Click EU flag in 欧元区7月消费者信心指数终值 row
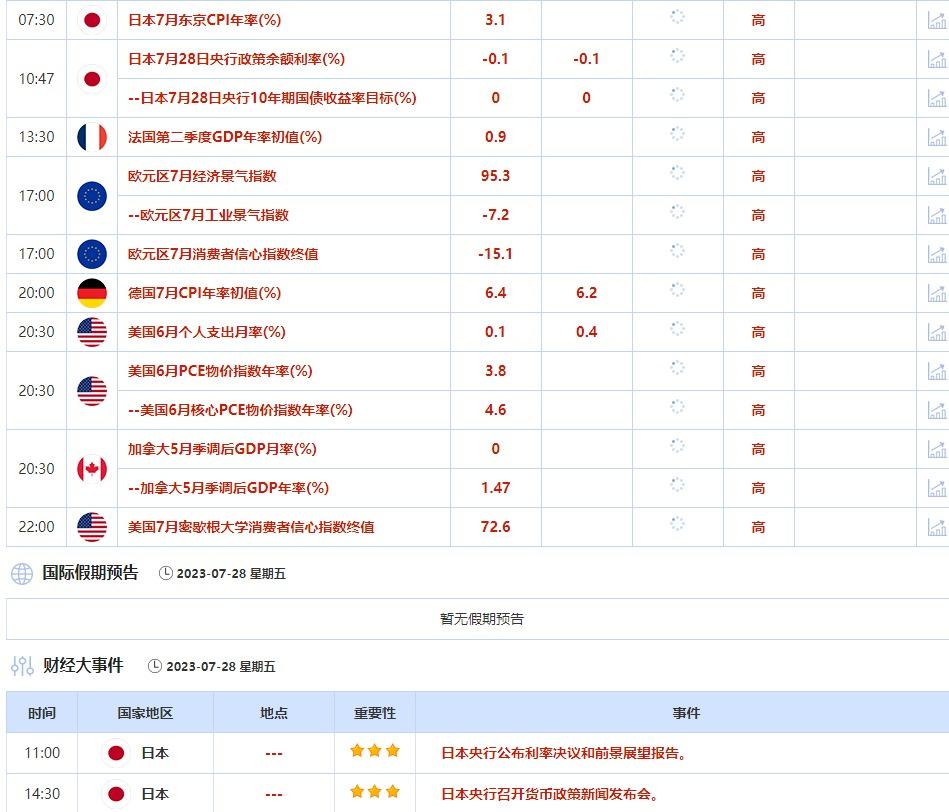 (92, 254)
